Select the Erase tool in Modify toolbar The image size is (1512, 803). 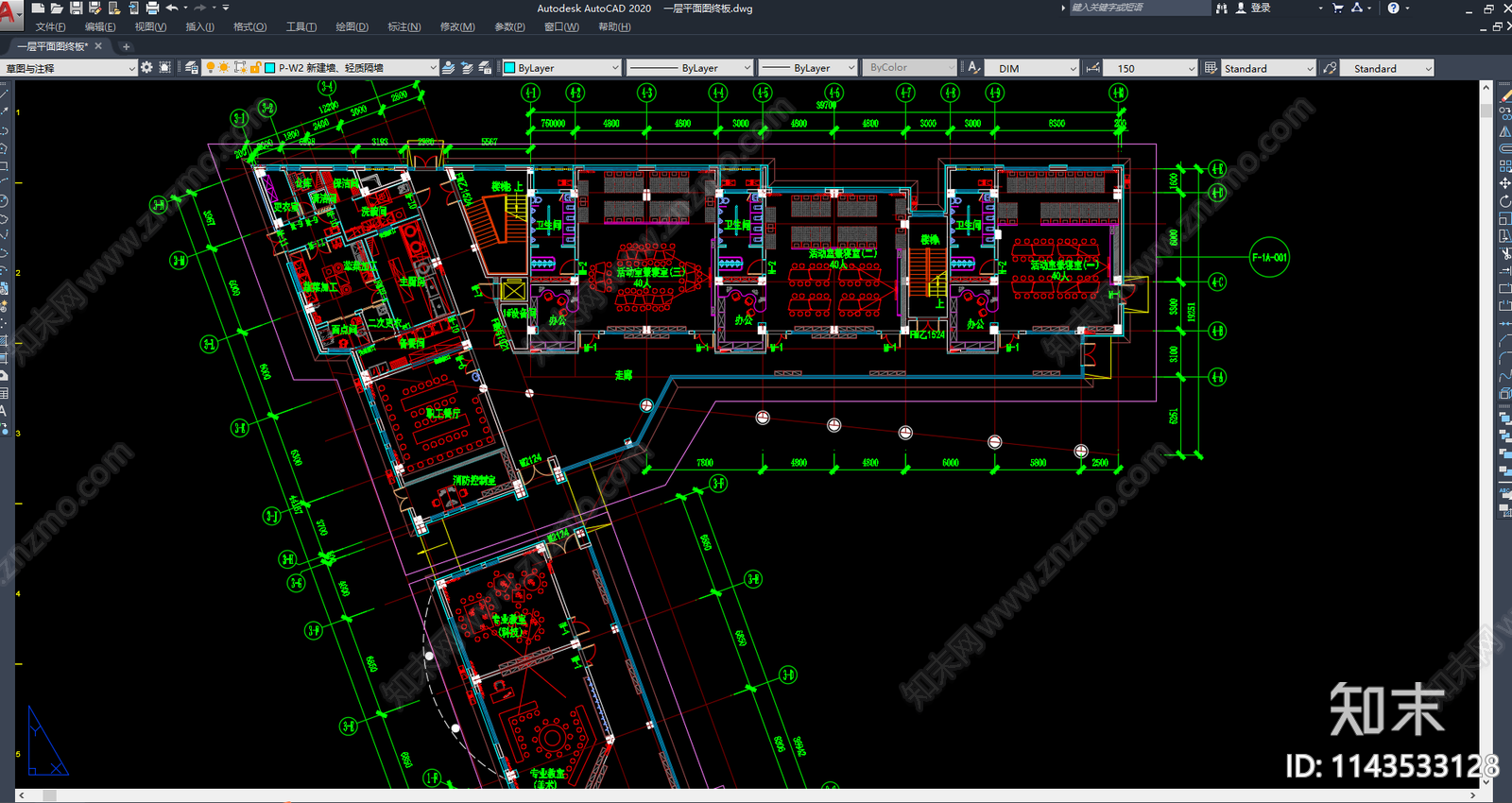(1504, 96)
